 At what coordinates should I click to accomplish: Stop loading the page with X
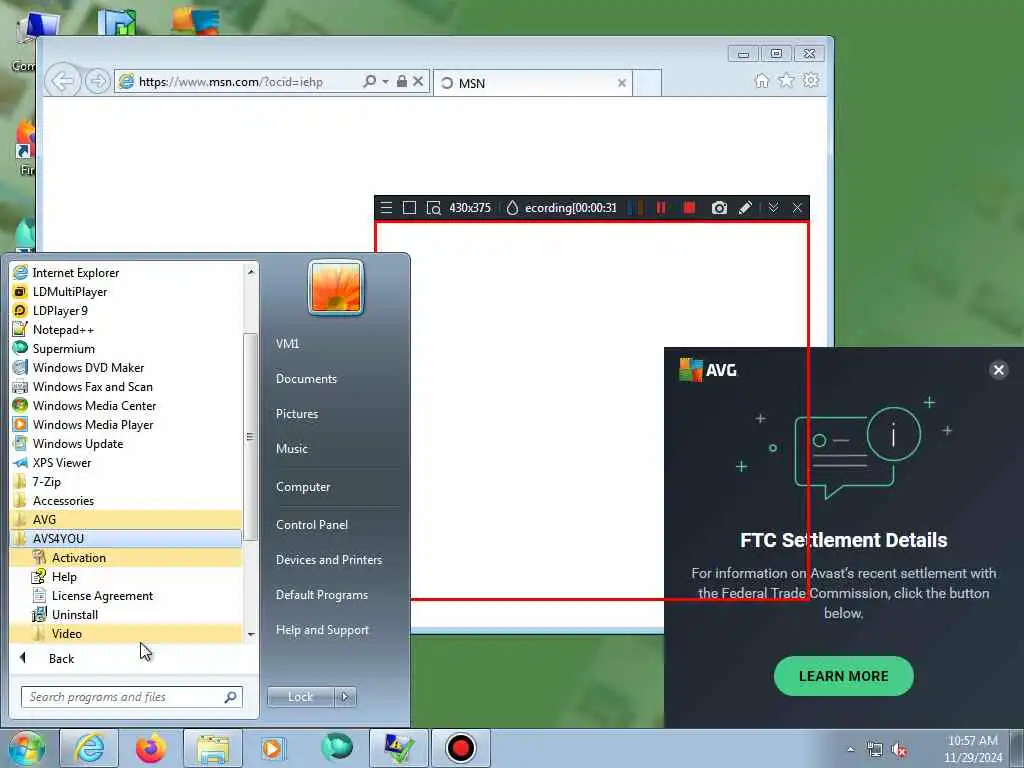(x=419, y=82)
